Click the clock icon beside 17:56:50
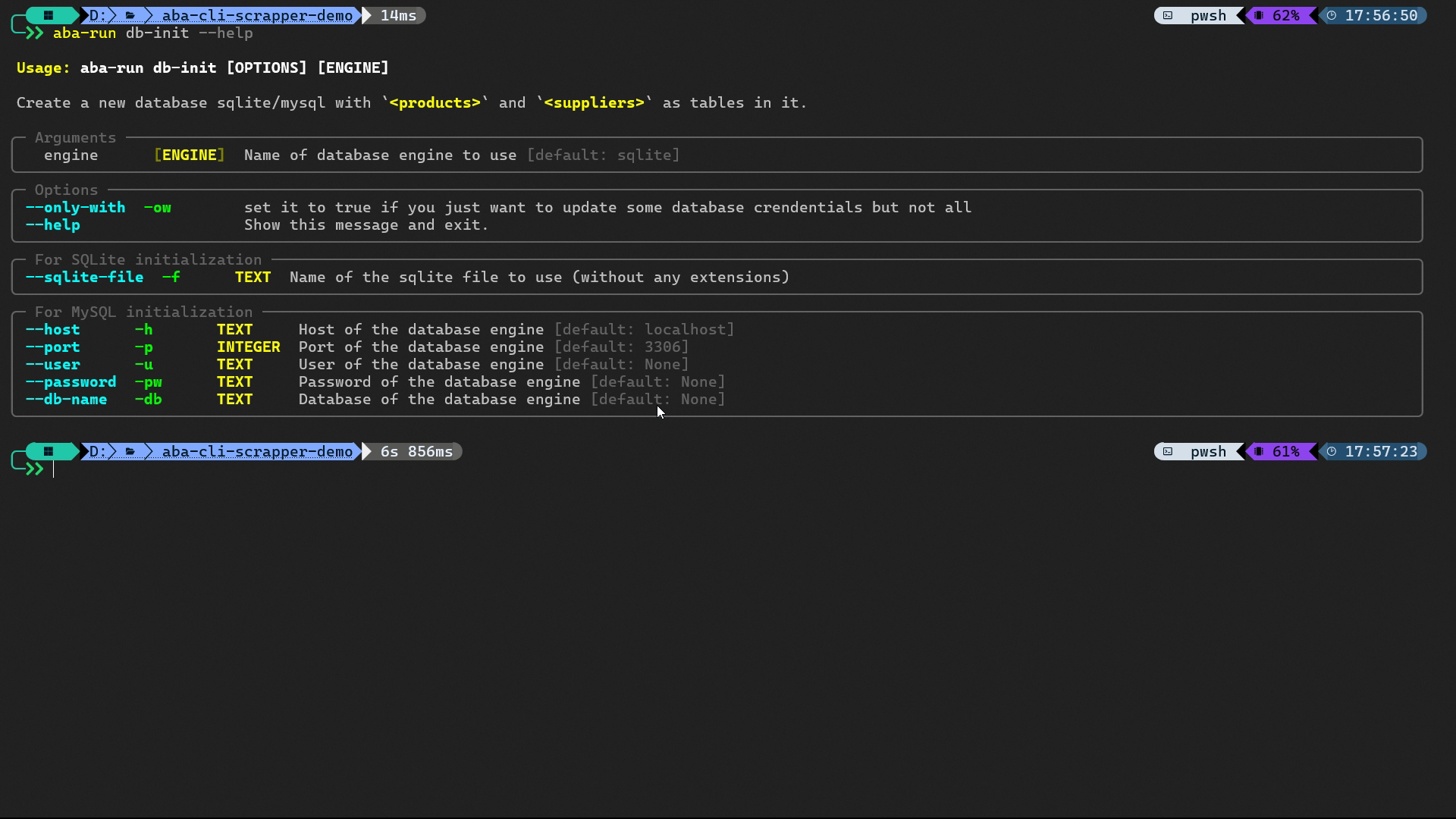This screenshot has width=1456, height=819. 1332,15
